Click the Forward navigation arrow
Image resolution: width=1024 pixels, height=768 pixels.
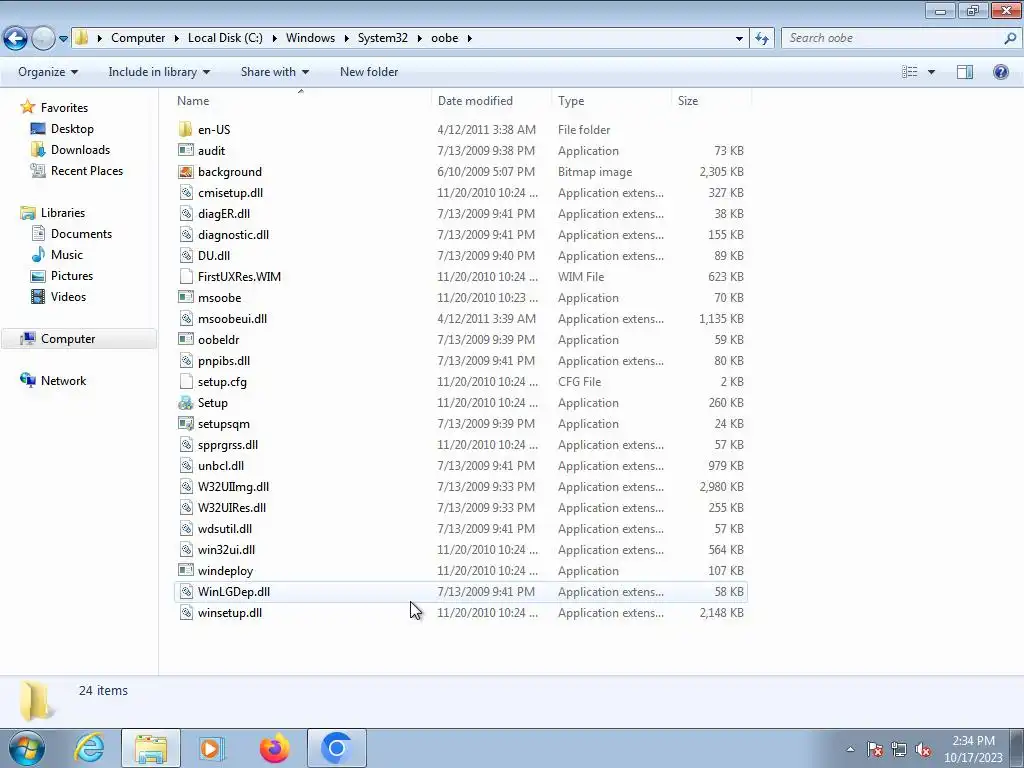click(43, 39)
